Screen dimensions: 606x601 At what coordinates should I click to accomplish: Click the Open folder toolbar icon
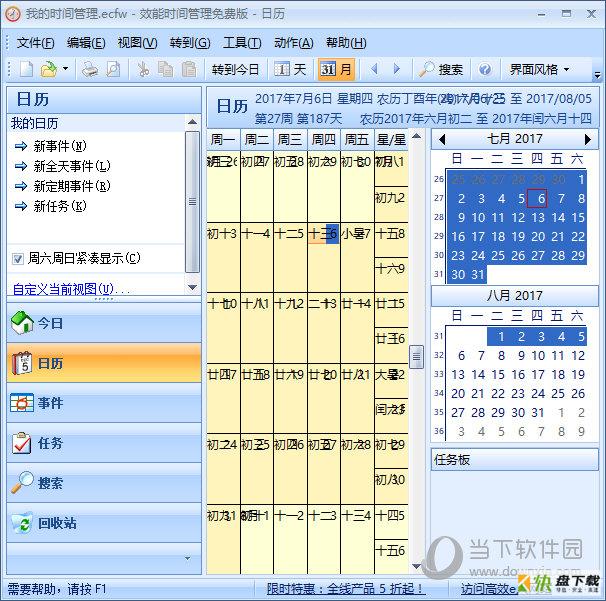click(49, 70)
